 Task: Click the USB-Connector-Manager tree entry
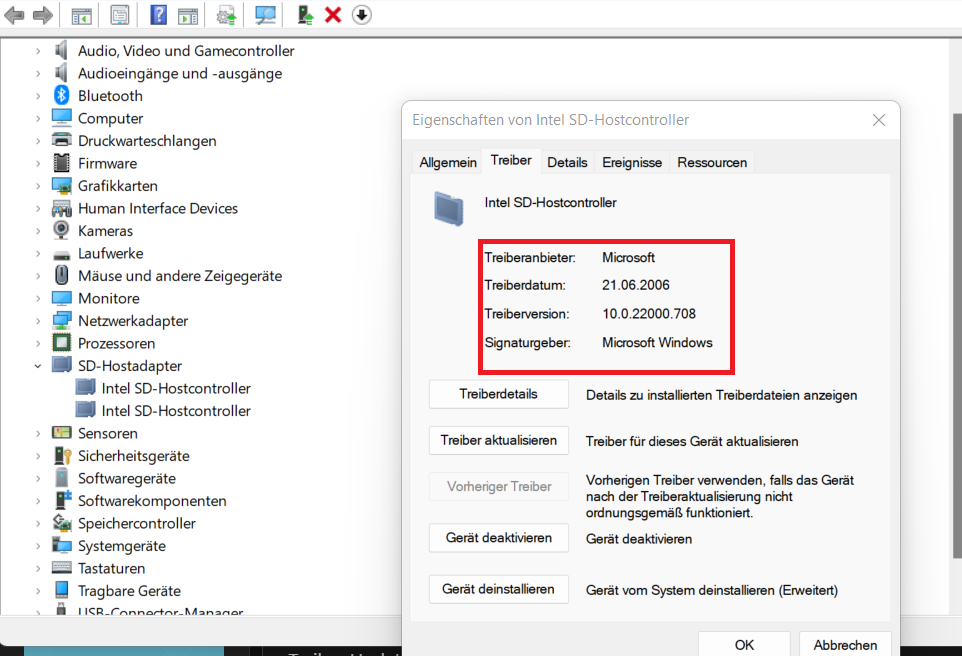(x=160, y=611)
